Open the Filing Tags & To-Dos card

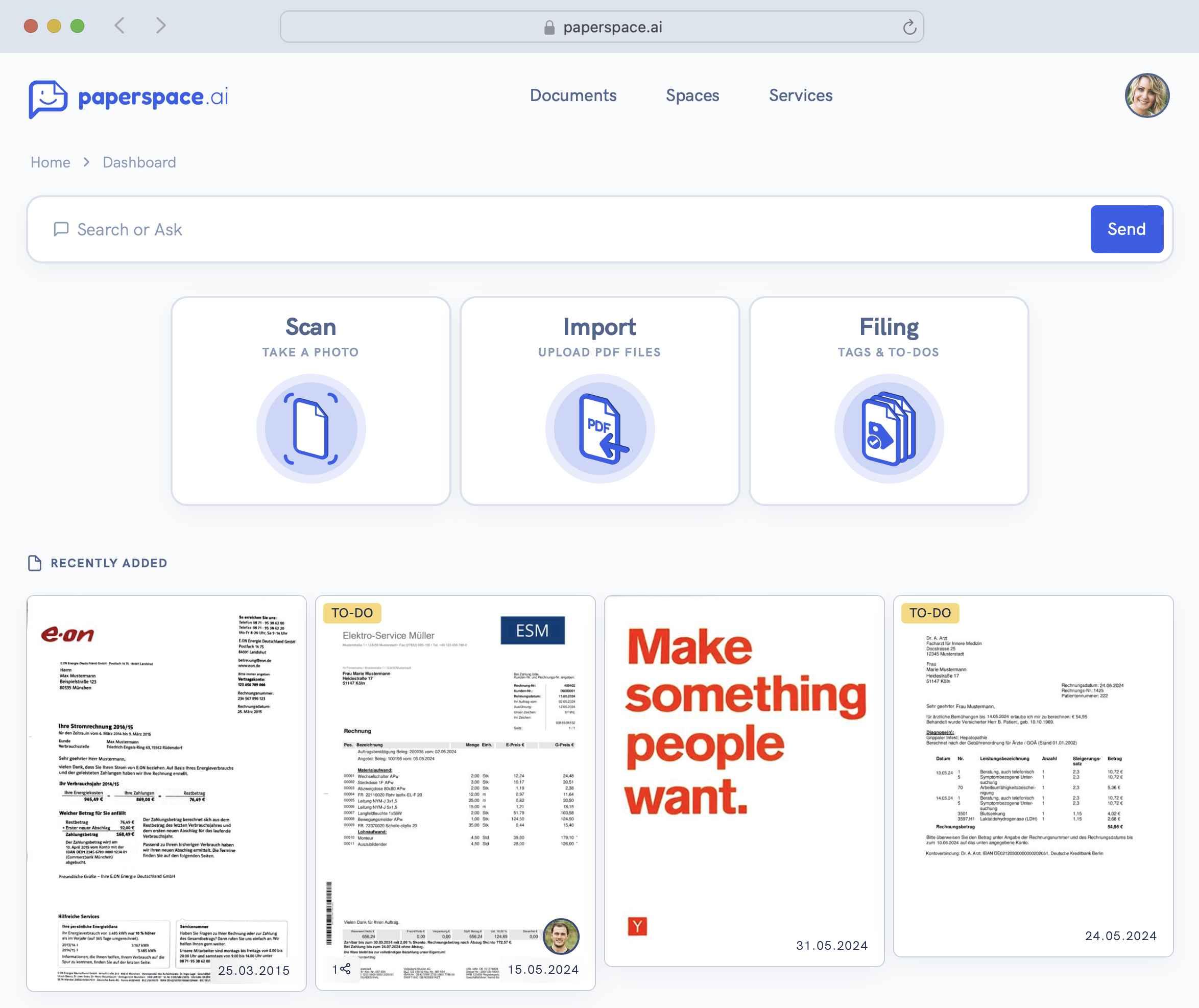pos(889,400)
